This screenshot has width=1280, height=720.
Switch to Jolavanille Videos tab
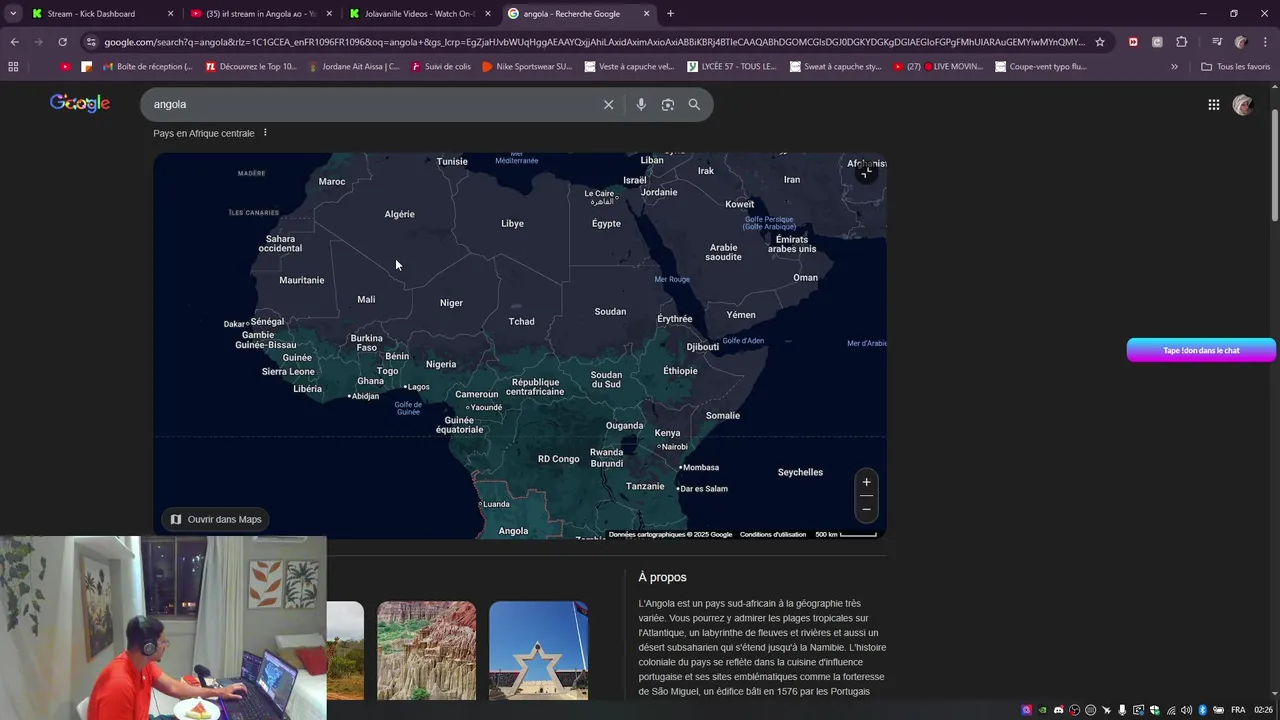[419, 14]
